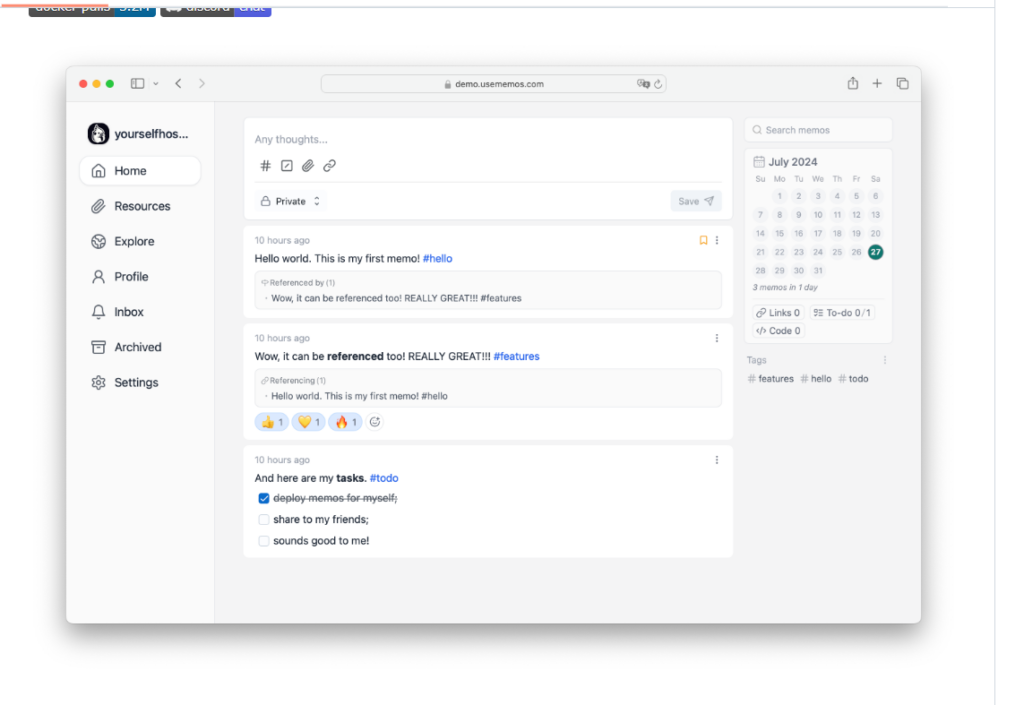Expand the browser sidebar chevron dropdown
Image resolution: width=1024 pixels, height=705 pixels.
pos(155,84)
